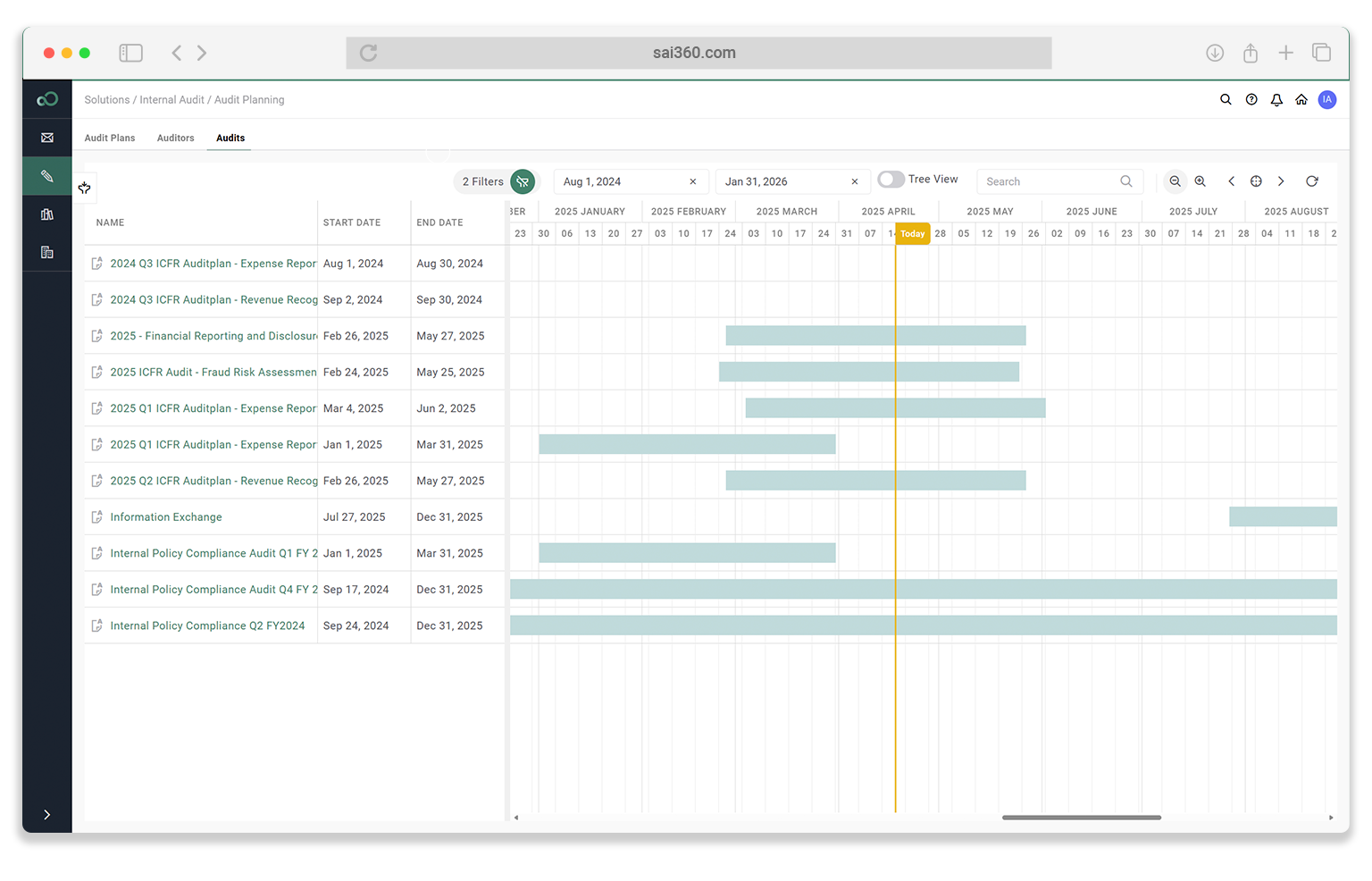Screen dimensions: 1372x881
Task: Reload the page in browser toolbar
Action: 368,53
